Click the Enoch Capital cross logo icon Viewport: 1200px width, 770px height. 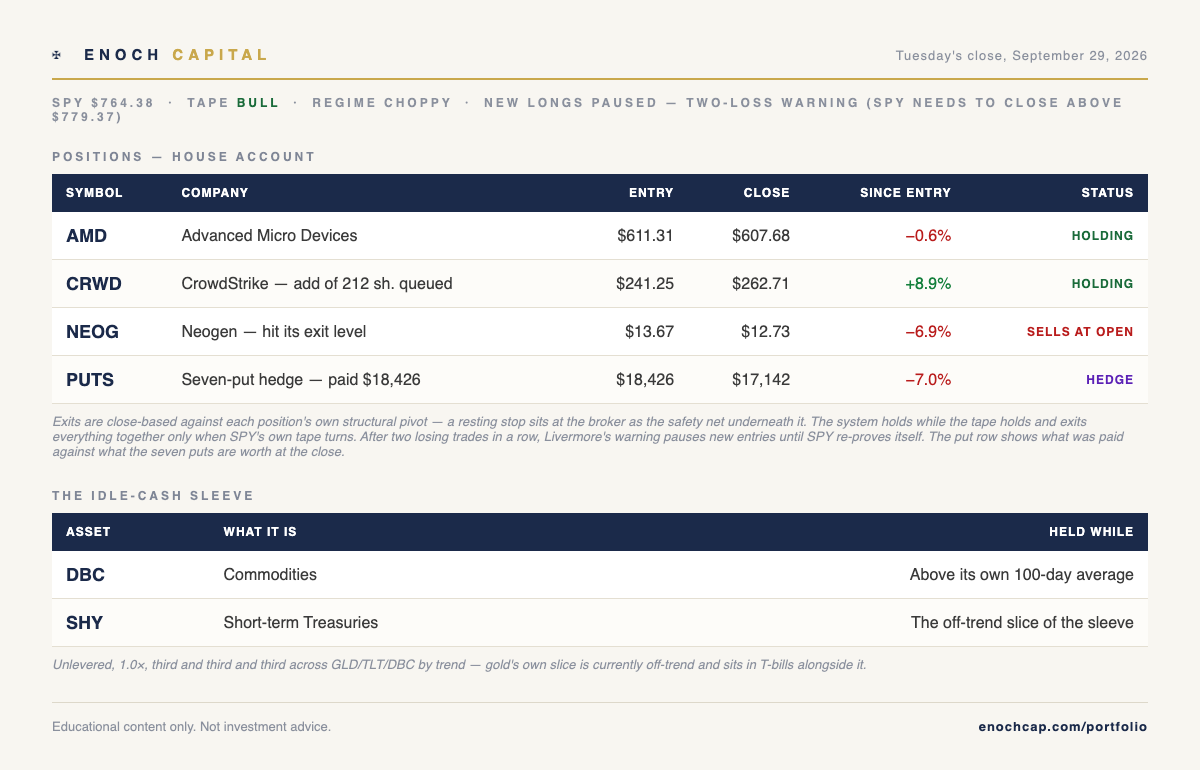tap(57, 55)
